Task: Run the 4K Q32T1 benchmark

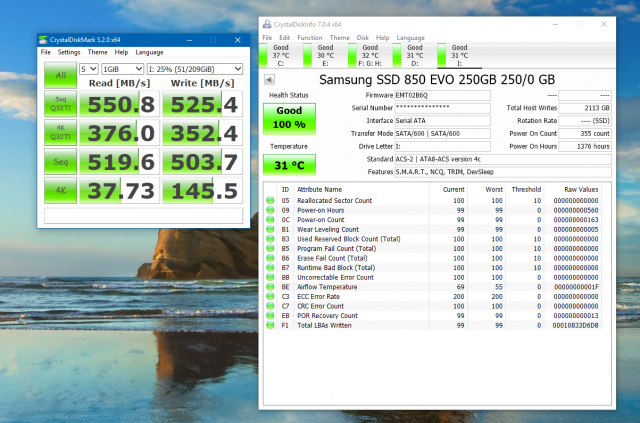Action: tap(59, 133)
